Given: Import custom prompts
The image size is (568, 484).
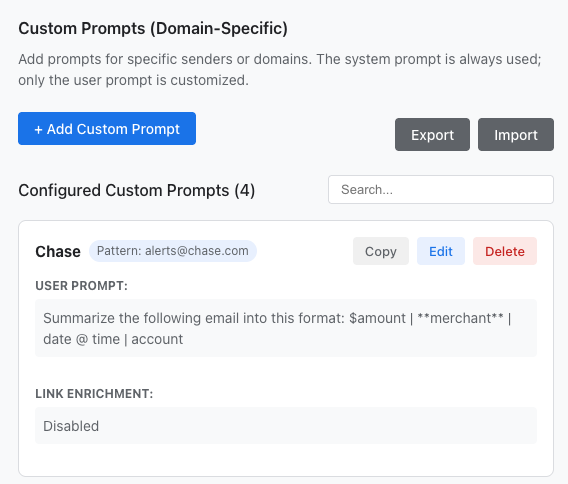Looking at the screenshot, I should click(515, 134).
